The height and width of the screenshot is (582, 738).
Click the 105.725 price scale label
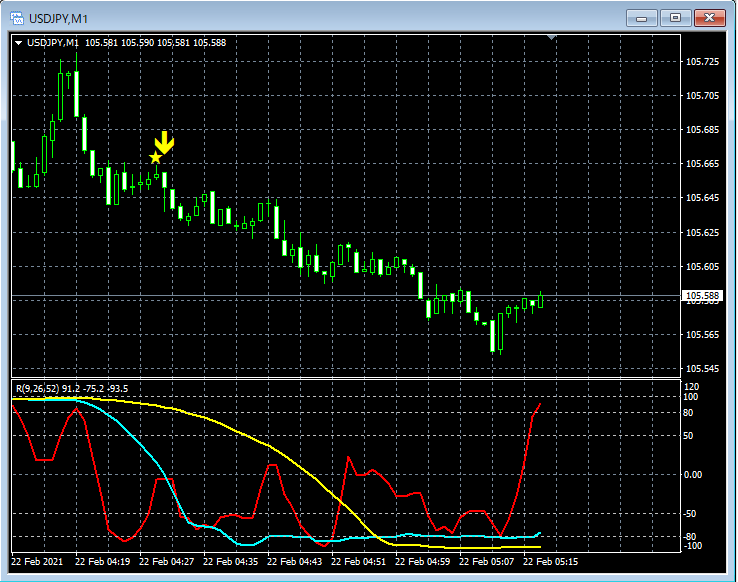(x=702, y=62)
